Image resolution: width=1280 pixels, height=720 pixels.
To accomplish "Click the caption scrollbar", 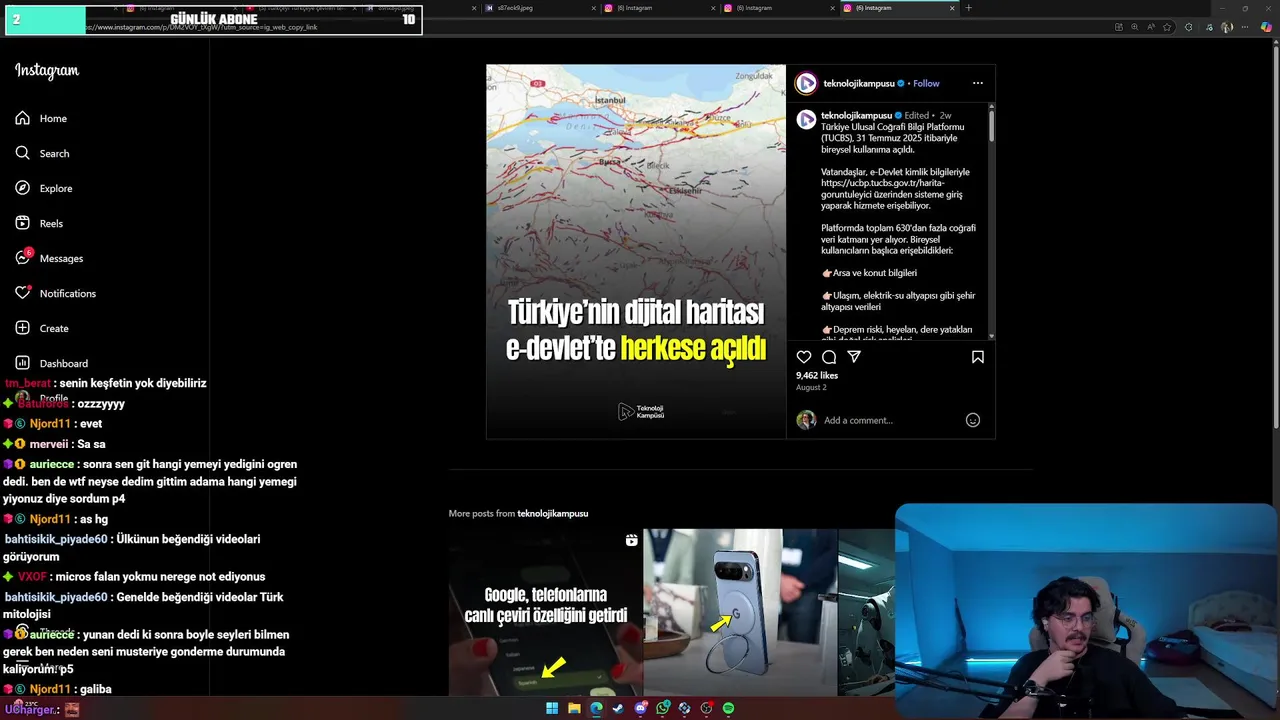I will 991,124.
